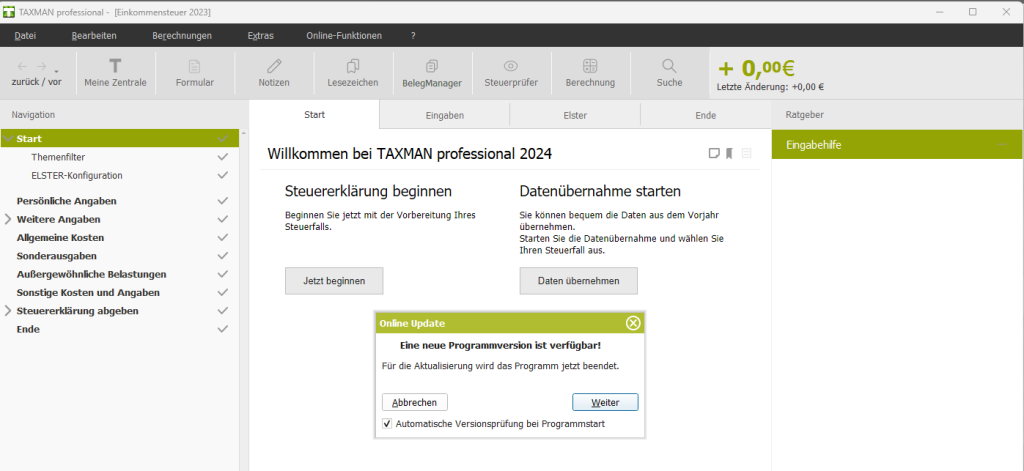The image size is (1024, 471).
Task: Click the checkmark beside the Ende navigation item
Action: pyautogui.click(x=223, y=329)
